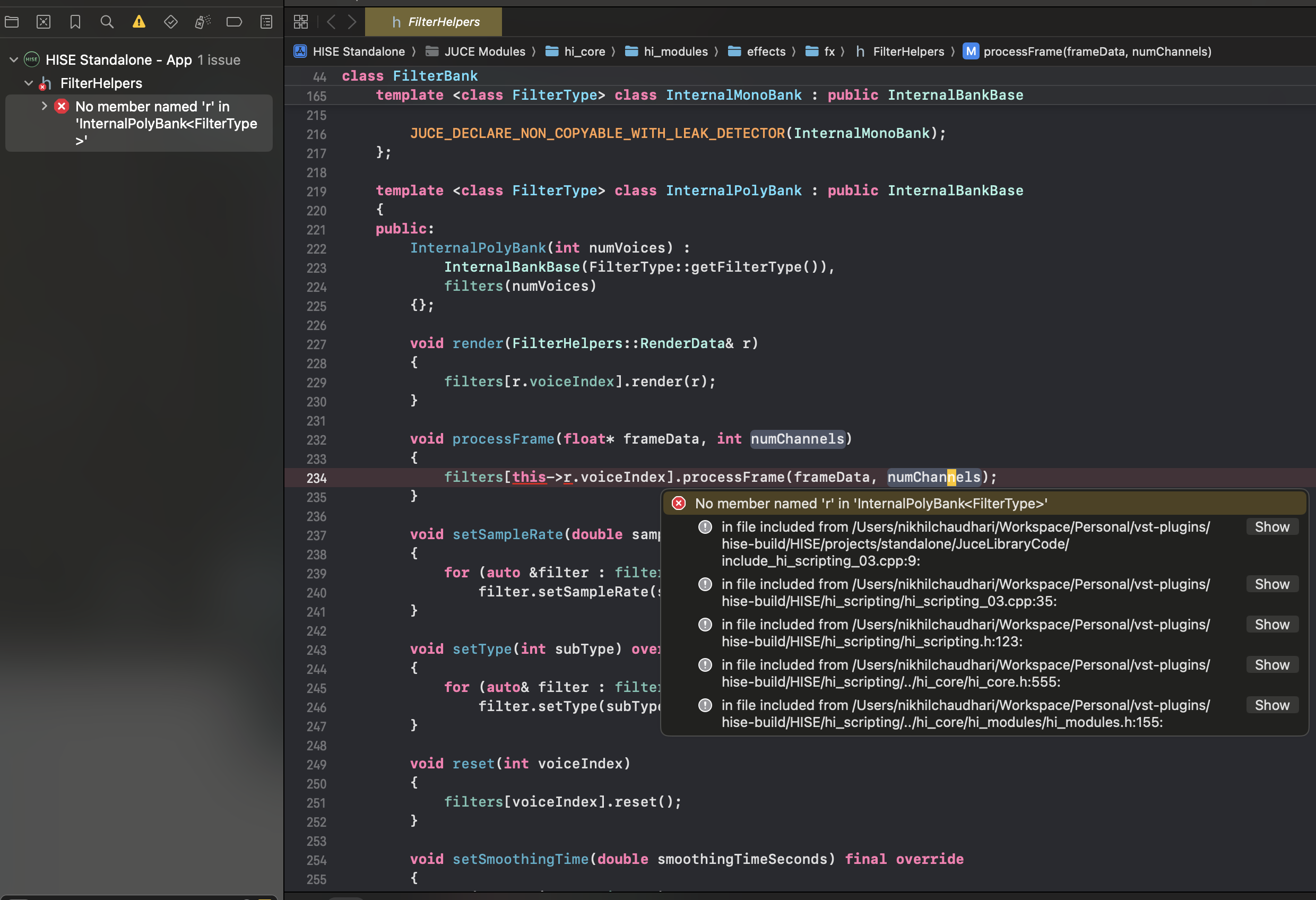
Task: Open the related items grid menu
Action: 301,22
